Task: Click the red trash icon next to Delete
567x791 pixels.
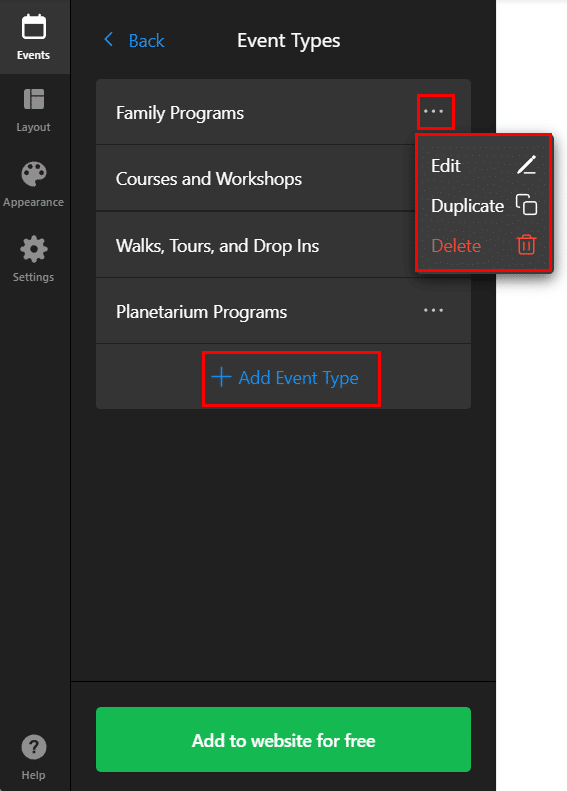Action: point(526,245)
